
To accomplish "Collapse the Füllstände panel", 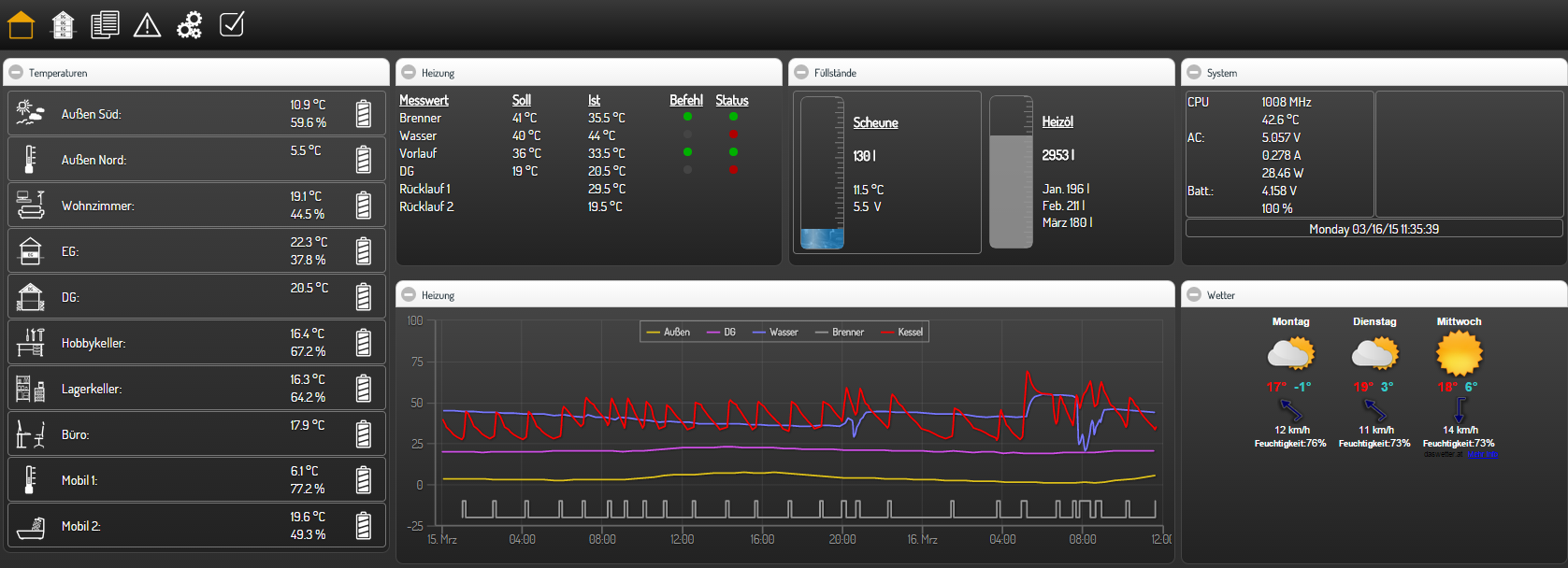I will click(801, 73).
